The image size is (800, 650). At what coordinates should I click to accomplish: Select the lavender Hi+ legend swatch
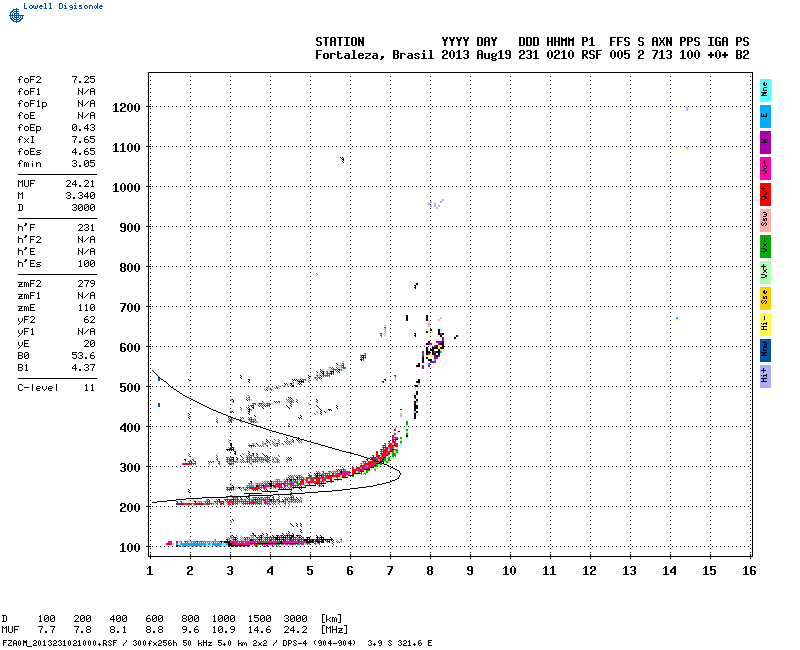pos(765,377)
